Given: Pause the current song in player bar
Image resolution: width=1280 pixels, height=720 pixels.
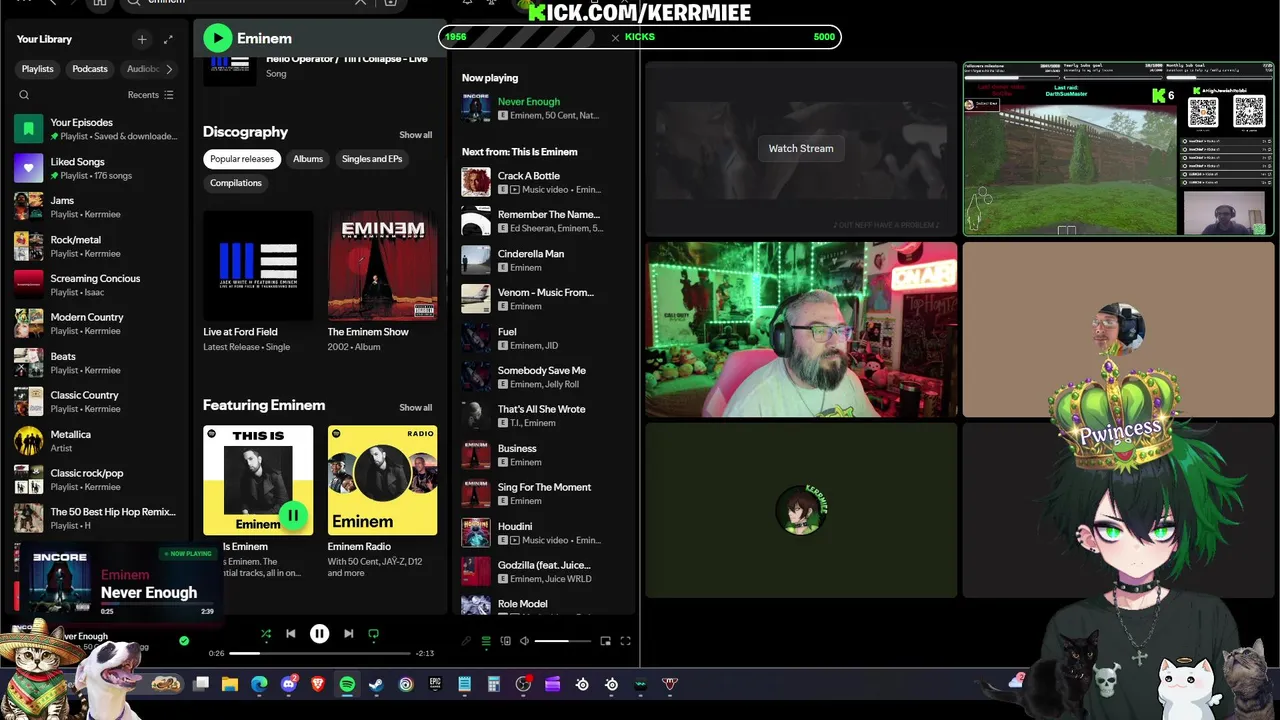Looking at the screenshot, I should point(319,633).
